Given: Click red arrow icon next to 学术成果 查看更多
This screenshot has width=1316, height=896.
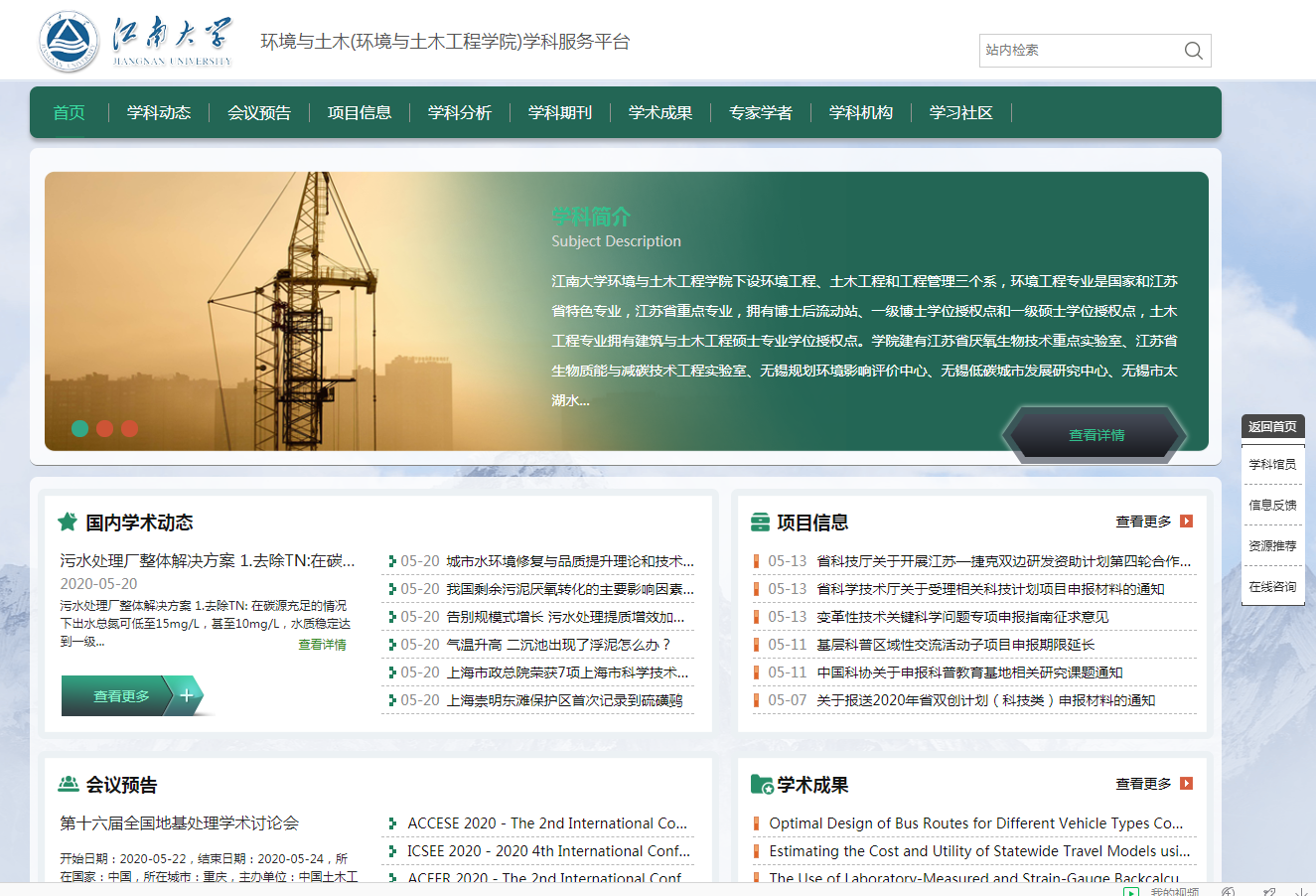Looking at the screenshot, I should [x=1186, y=784].
